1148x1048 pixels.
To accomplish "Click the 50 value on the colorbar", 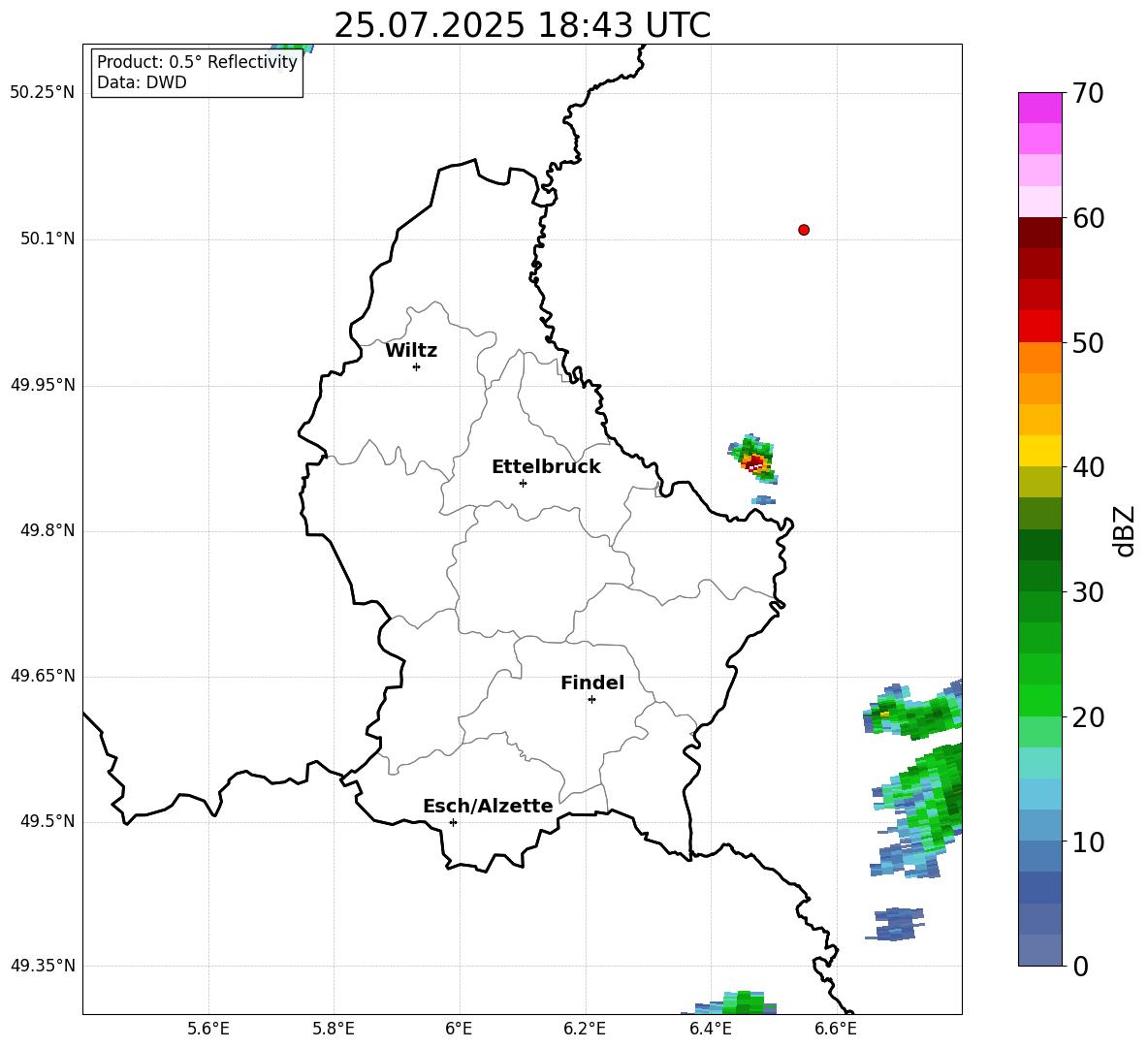I will click(1088, 343).
